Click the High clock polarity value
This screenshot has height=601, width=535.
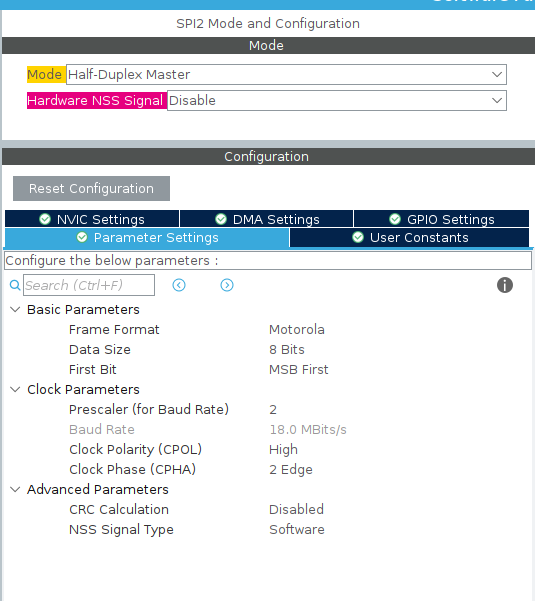coord(283,450)
